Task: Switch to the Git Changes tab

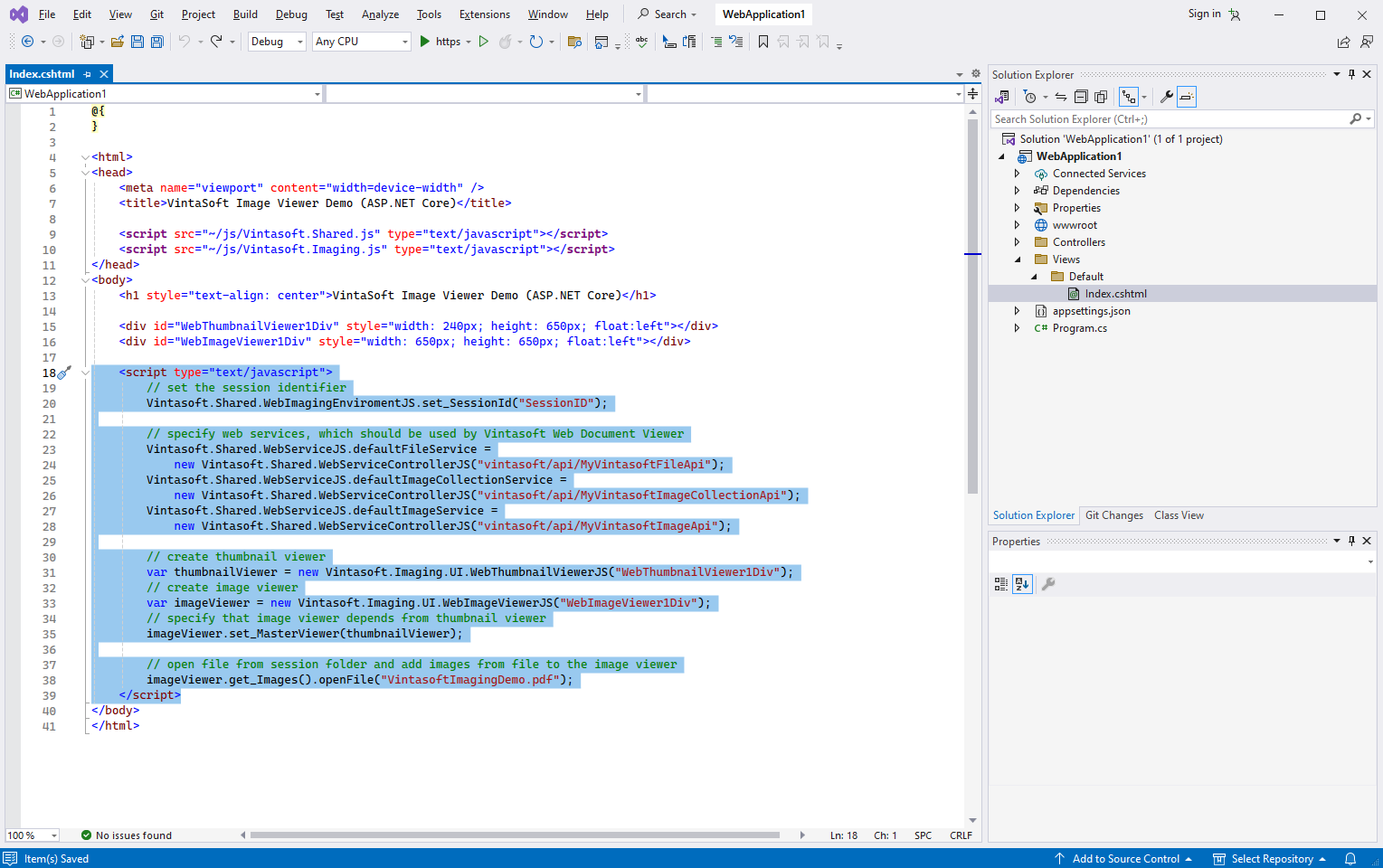Action: tap(1113, 515)
